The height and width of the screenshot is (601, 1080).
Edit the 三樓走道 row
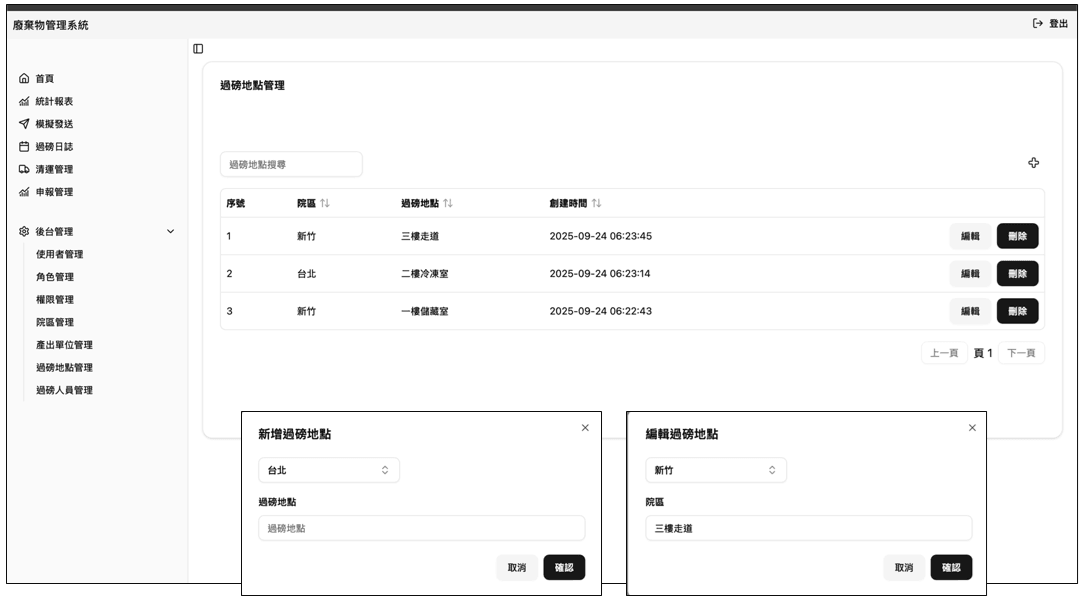(970, 236)
